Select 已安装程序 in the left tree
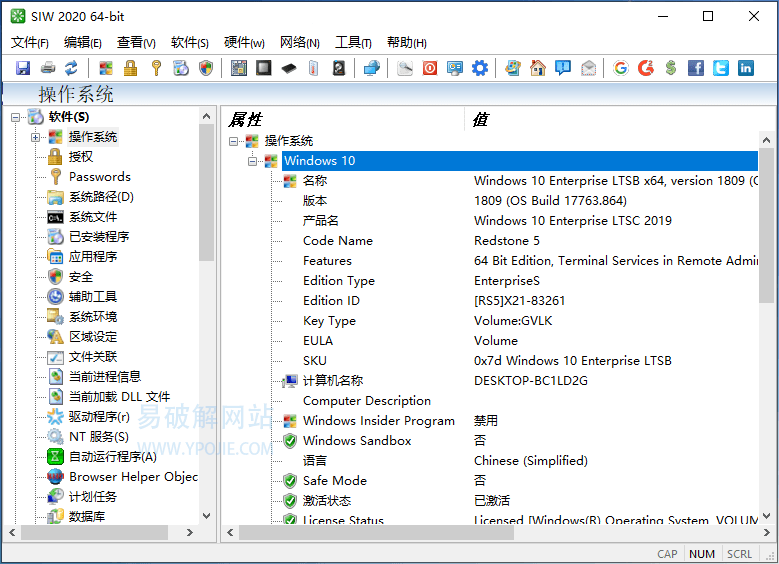Image resolution: width=779 pixels, height=564 pixels. [x=98, y=237]
